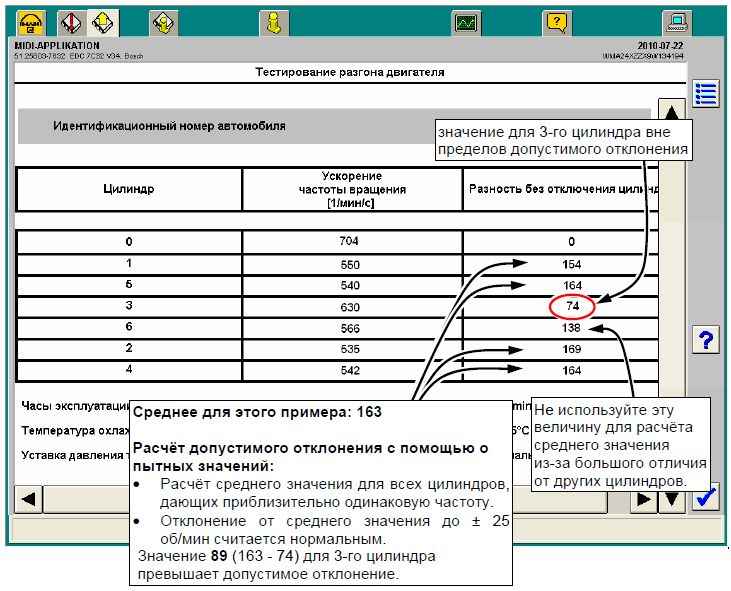The image size is (731, 591).
Task: Click the yellow speech-bubble help icon
Action: pyautogui.click(x=557, y=23)
